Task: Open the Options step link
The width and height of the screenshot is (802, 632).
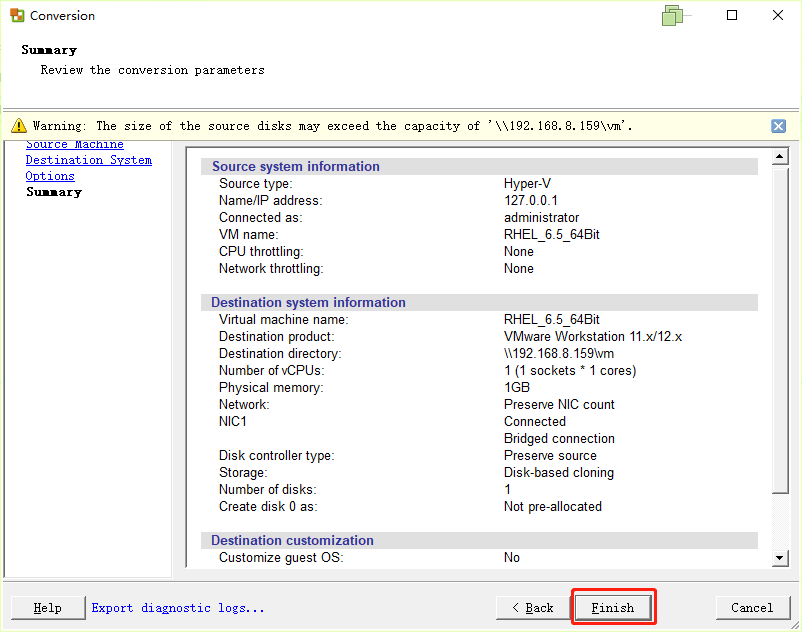Action: click(x=50, y=176)
